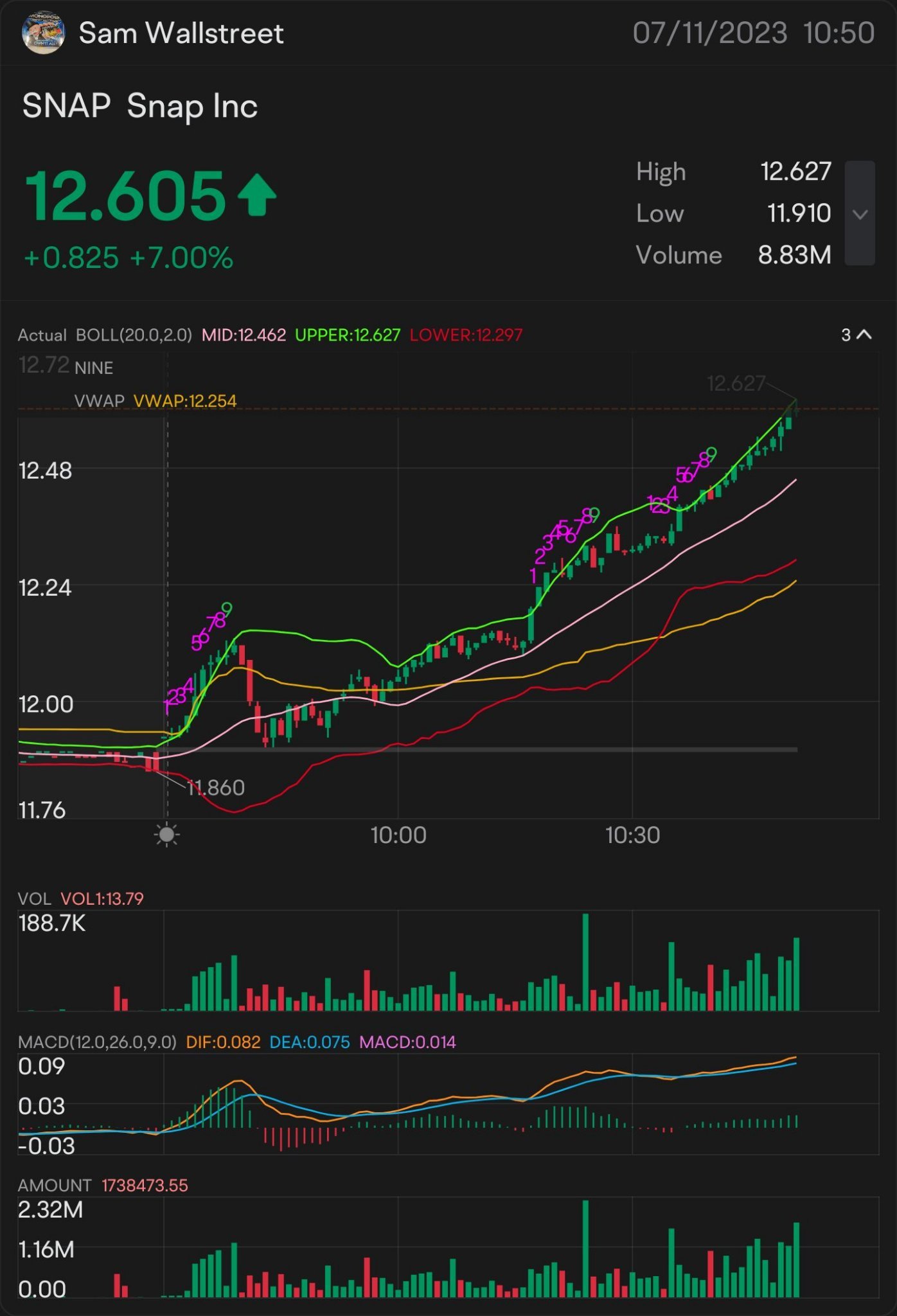Open the VOL indicator label

click(x=35, y=899)
